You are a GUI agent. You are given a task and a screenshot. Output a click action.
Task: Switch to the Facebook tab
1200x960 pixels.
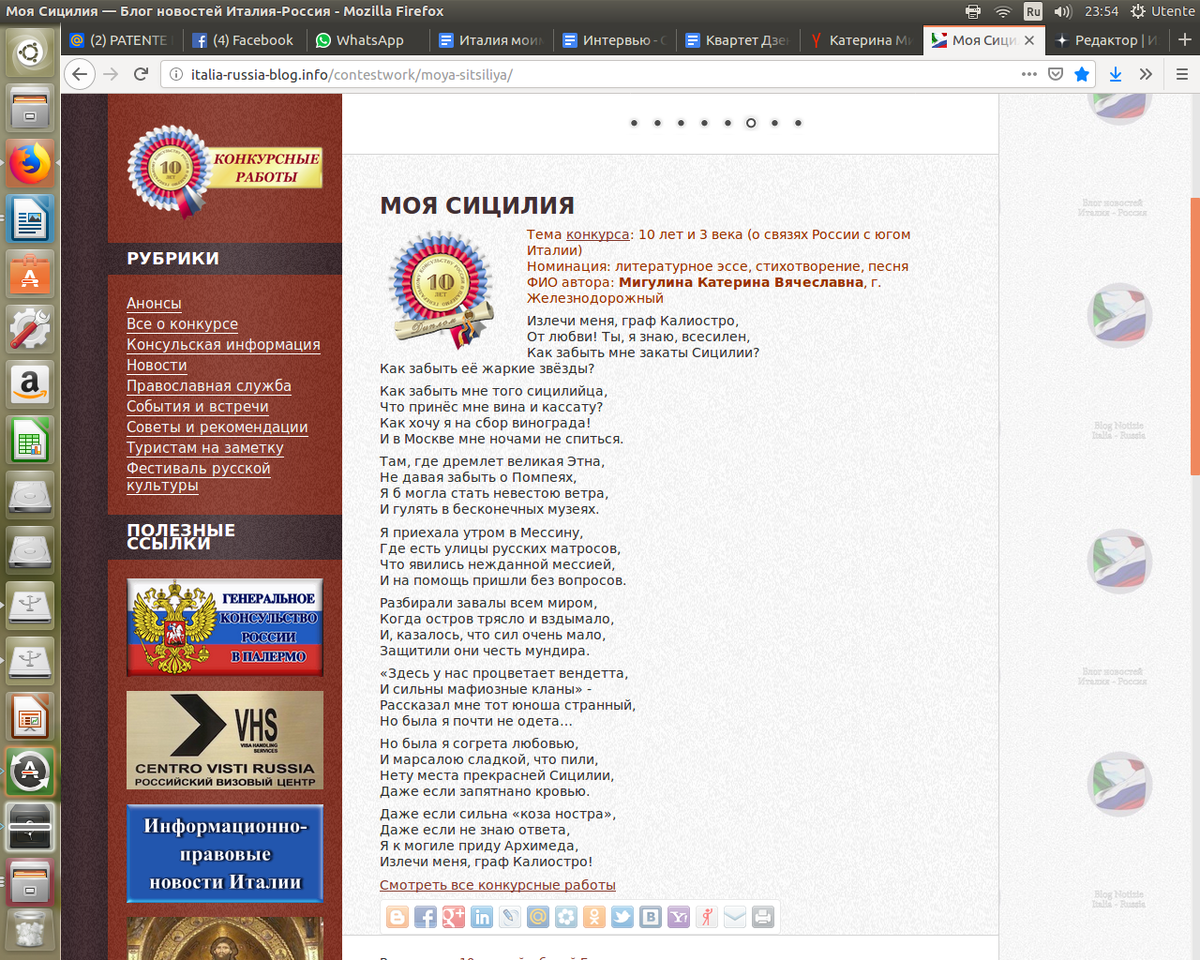[244, 40]
